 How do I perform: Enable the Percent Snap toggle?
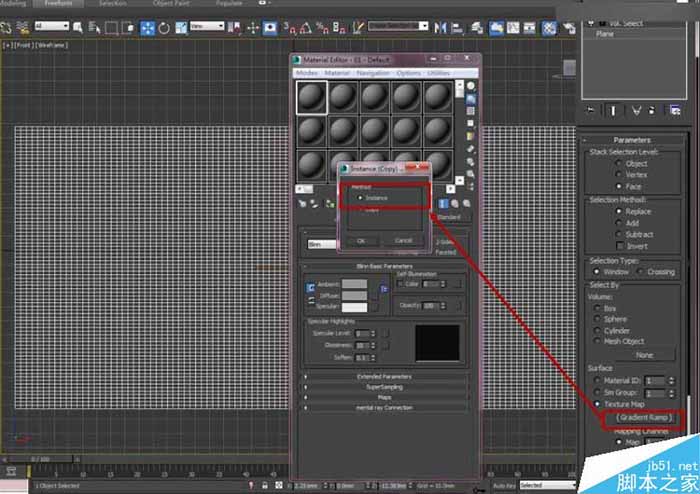click(x=322, y=28)
